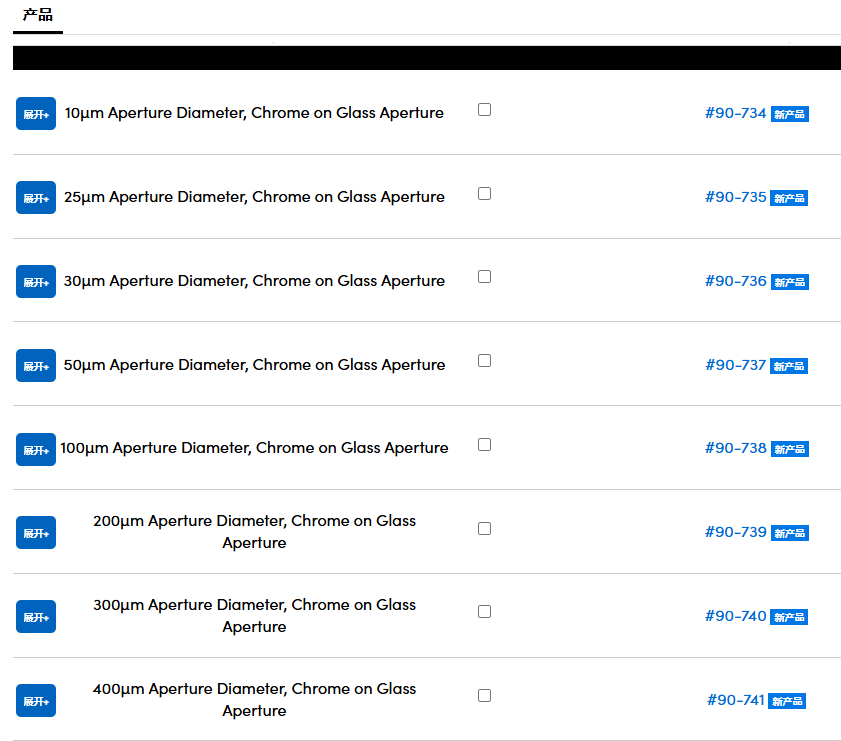This screenshot has width=841, height=741.
Task: Select the checkbox for 100µm Aperture
Action: click(x=484, y=444)
